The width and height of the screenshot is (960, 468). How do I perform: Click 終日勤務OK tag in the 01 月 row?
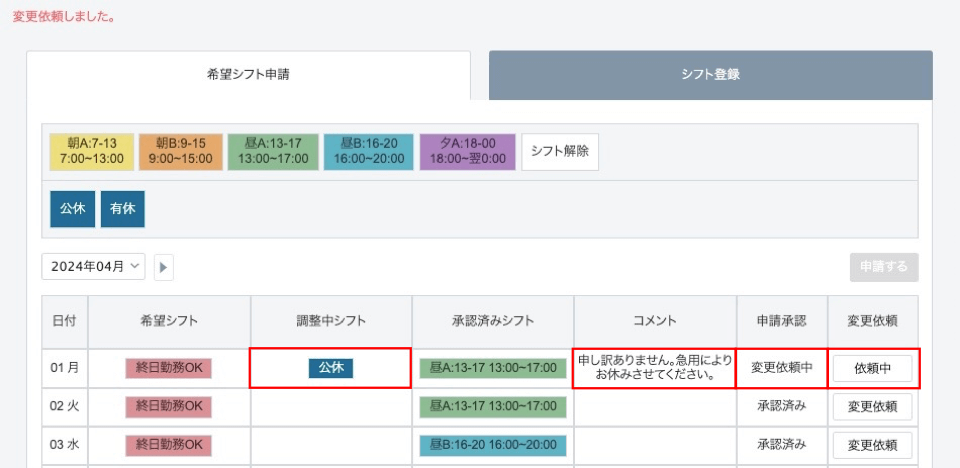pyautogui.click(x=168, y=368)
